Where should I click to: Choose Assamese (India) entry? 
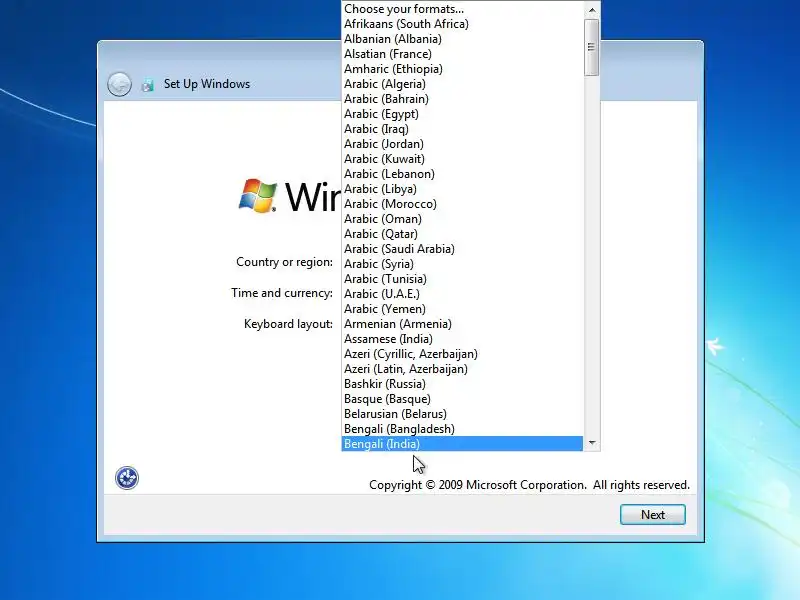click(462, 339)
